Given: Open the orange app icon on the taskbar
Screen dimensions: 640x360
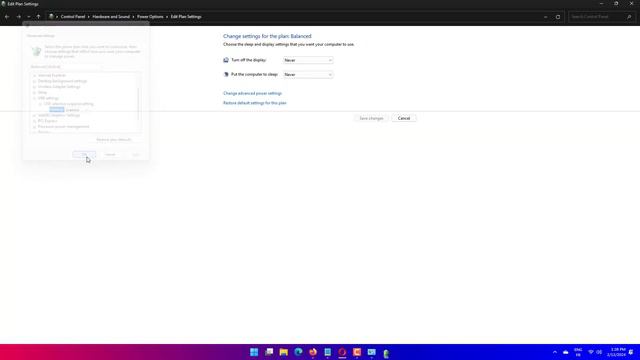Looking at the screenshot, I should (357, 352).
